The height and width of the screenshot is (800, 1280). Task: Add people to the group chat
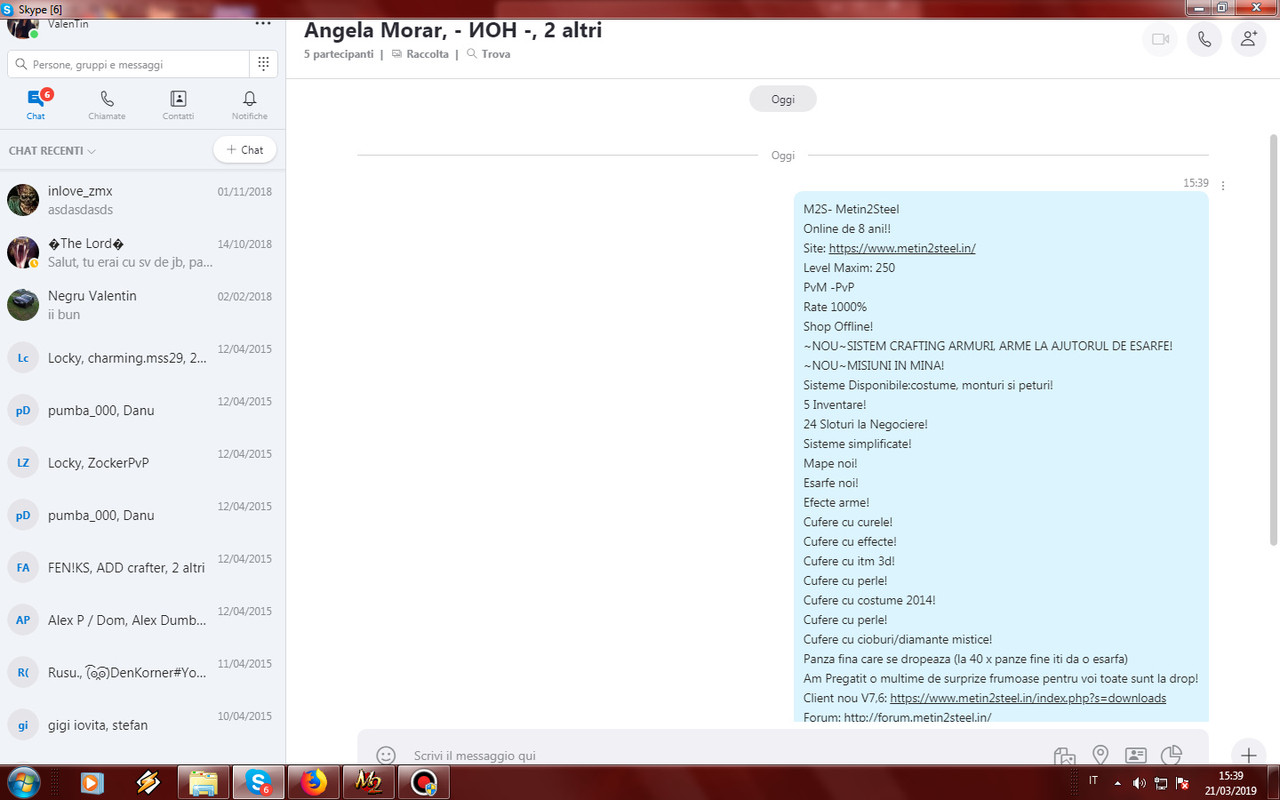pyautogui.click(x=1248, y=39)
